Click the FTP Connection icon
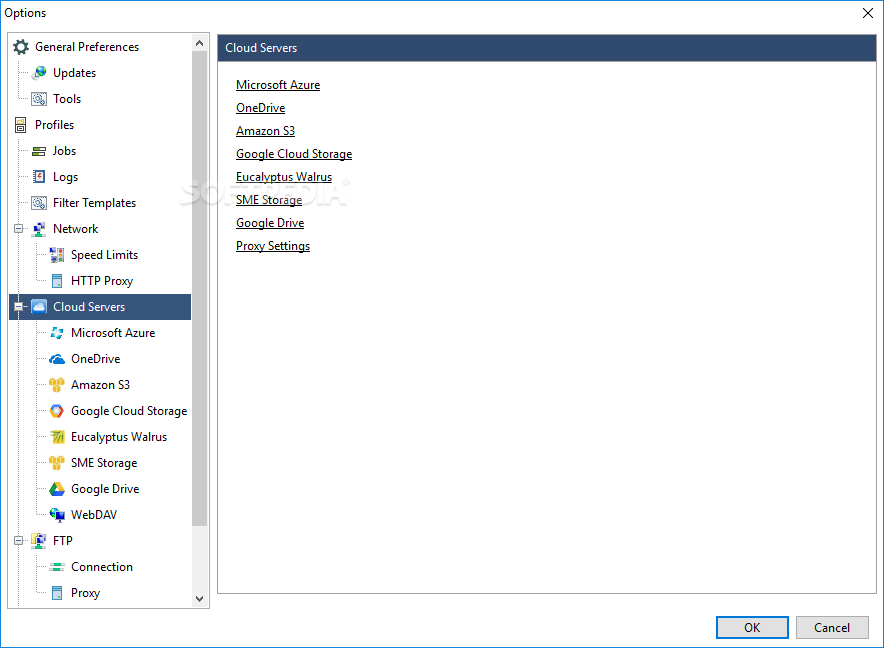Image resolution: width=884 pixels, height=648 pixels. coord(57,567)
